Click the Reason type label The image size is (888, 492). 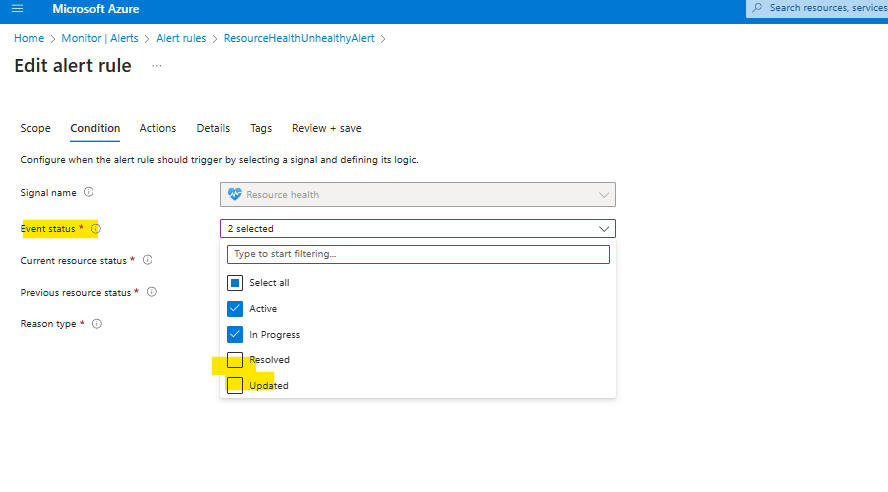48,324
